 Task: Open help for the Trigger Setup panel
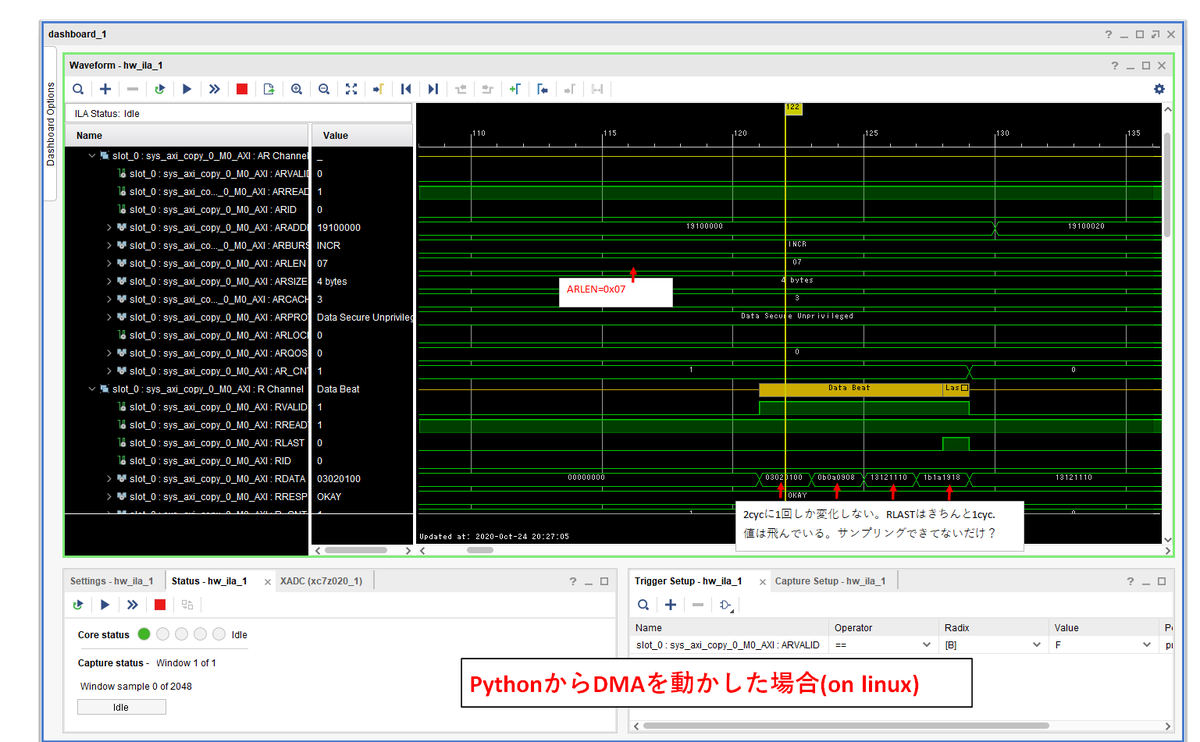point(1128,581)
